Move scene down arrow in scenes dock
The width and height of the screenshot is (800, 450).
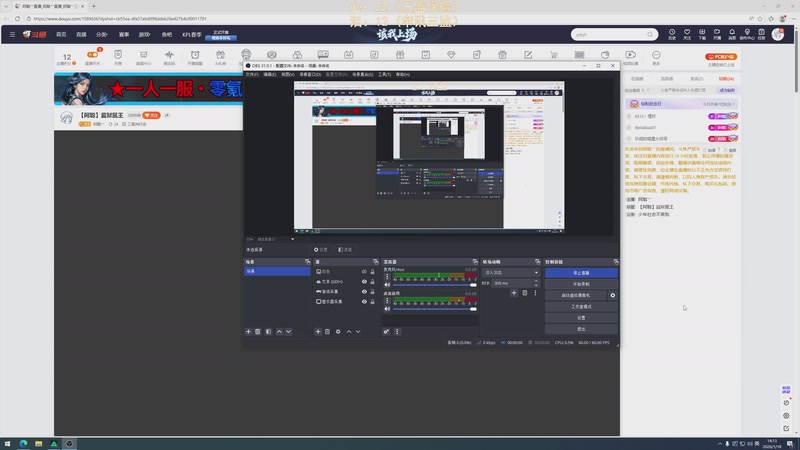pos(288,332)
